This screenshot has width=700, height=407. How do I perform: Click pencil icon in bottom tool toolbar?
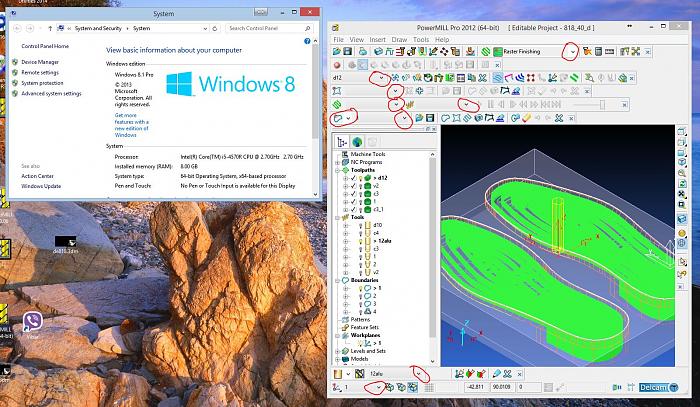496,374
